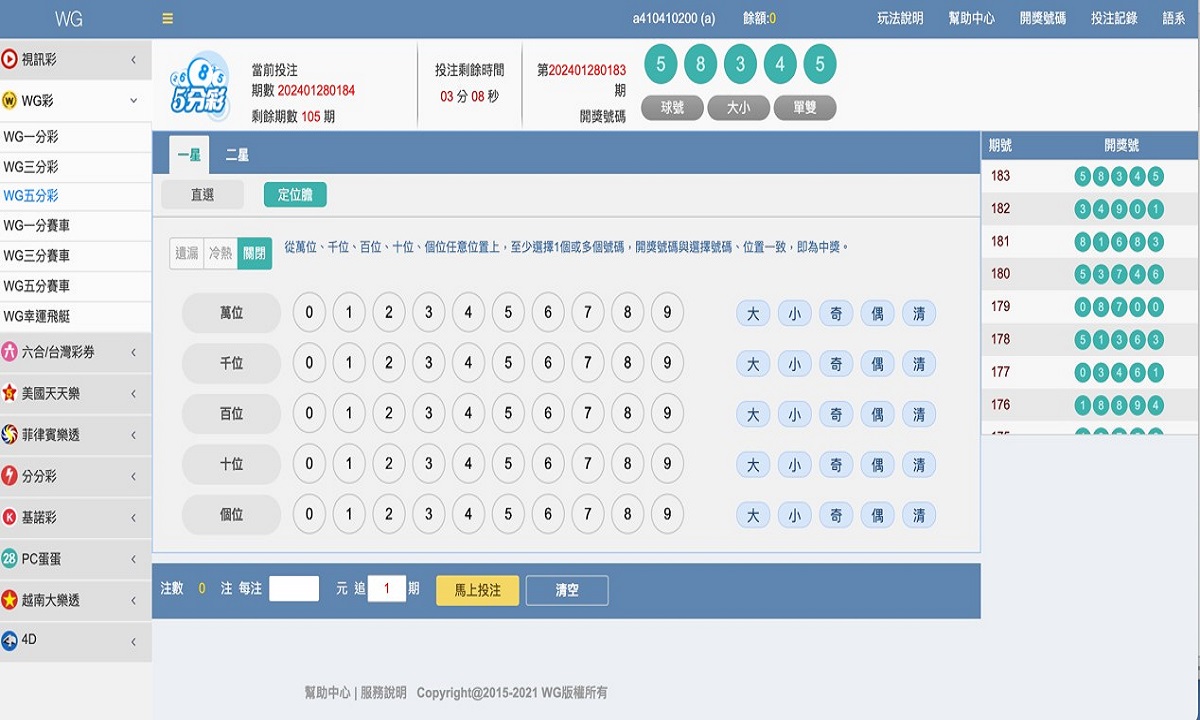Click the 追期 periods input field
This screenshot has width=1200, height=720.
(x=387, y=589)
